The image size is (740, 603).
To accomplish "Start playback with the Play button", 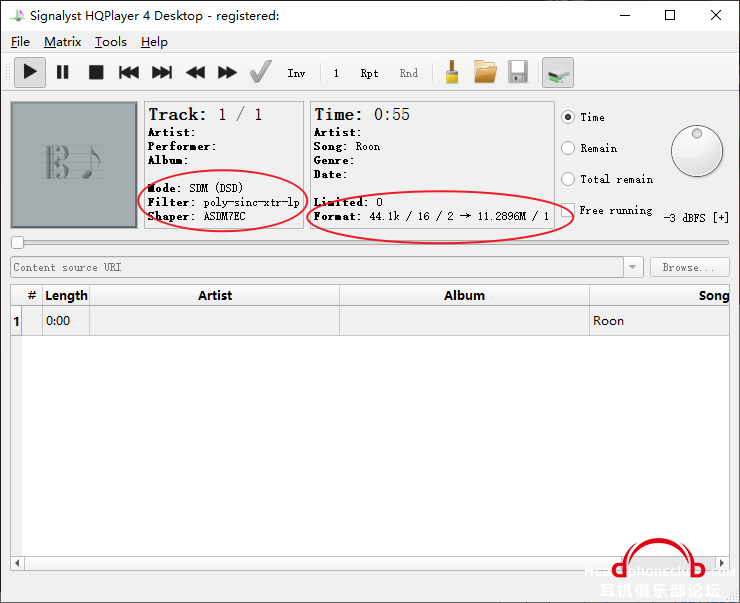I will 30,73.
